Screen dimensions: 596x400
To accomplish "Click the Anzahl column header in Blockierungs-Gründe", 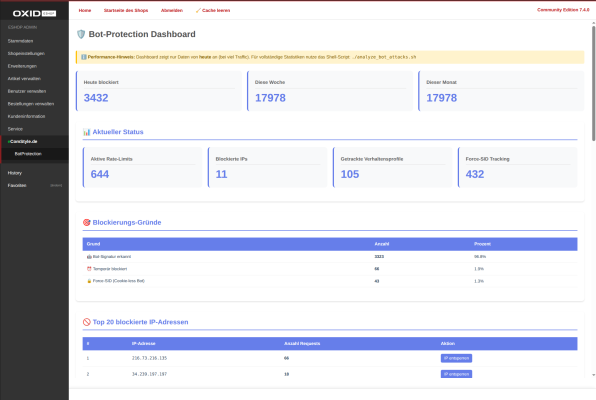I will point(382,244).
